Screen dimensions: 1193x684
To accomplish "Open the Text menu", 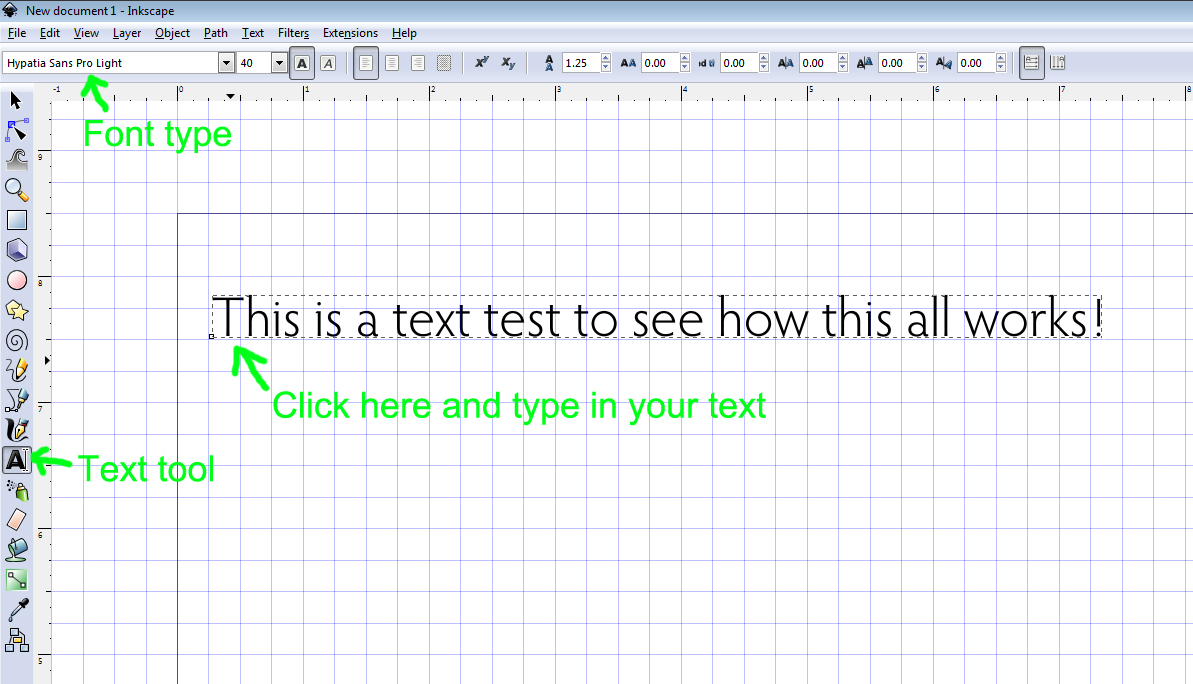I will [252, 33].
